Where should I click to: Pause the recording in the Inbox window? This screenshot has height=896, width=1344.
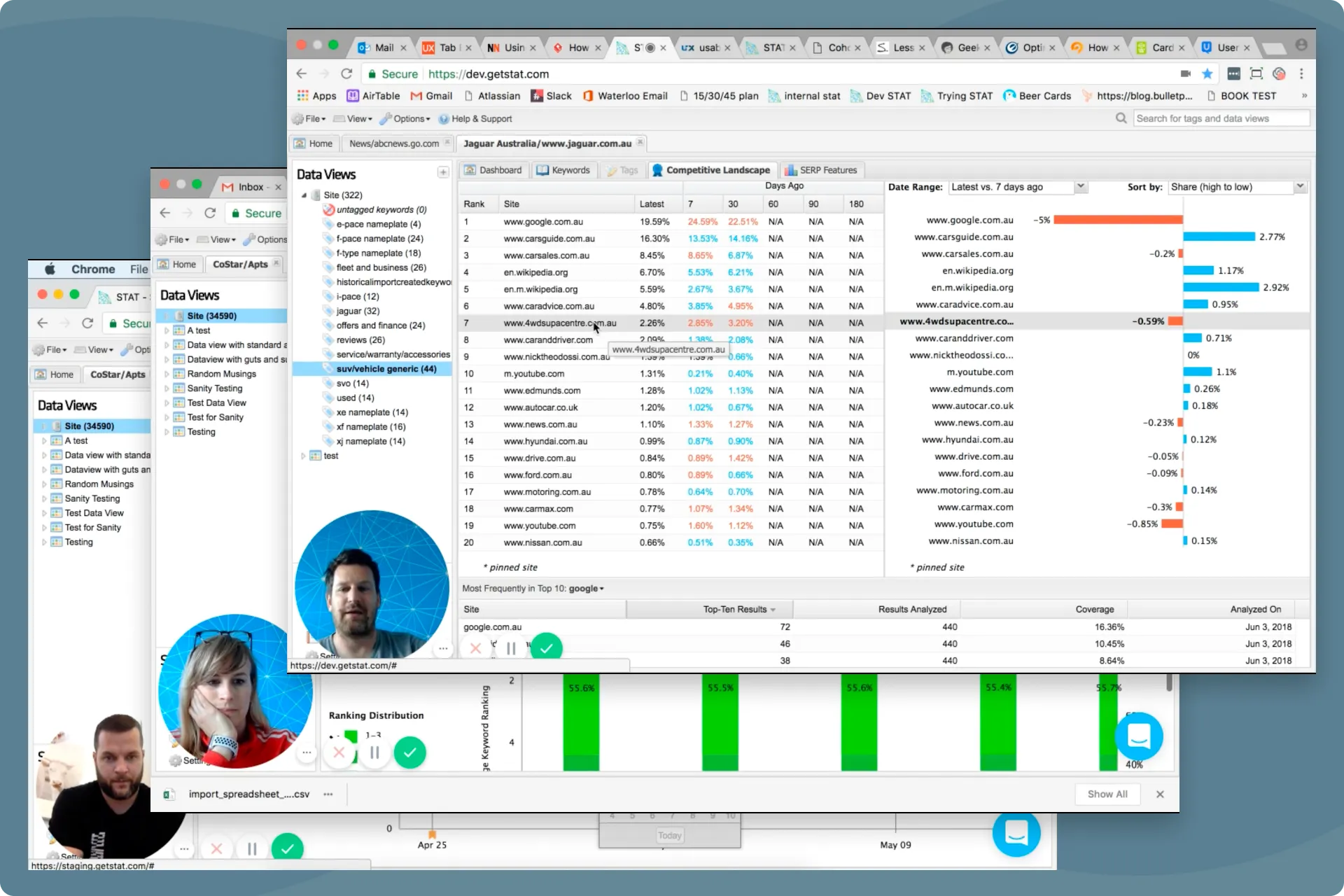coord(374,752)
